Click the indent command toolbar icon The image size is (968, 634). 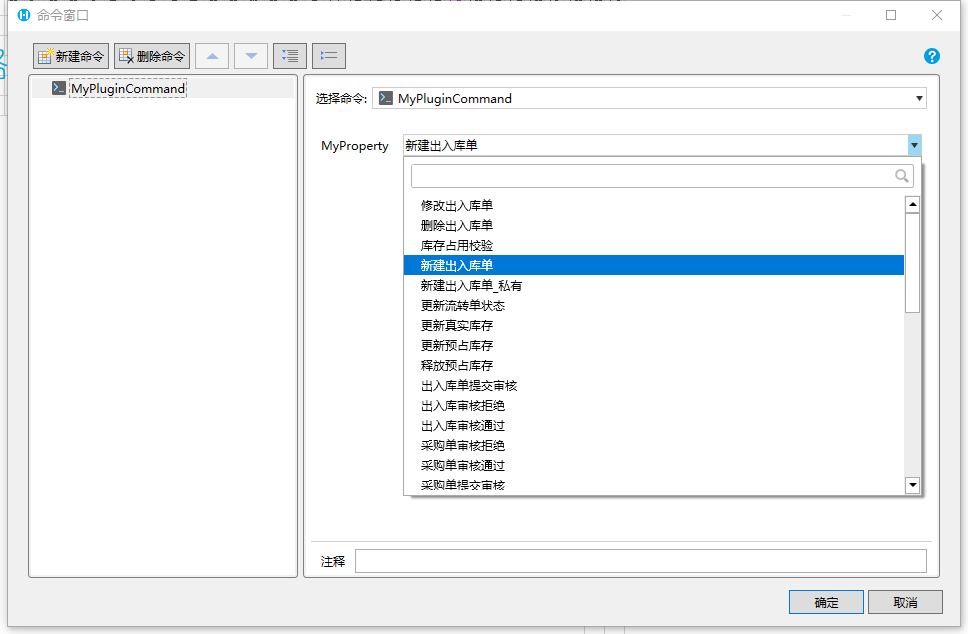tap(290, 56)
